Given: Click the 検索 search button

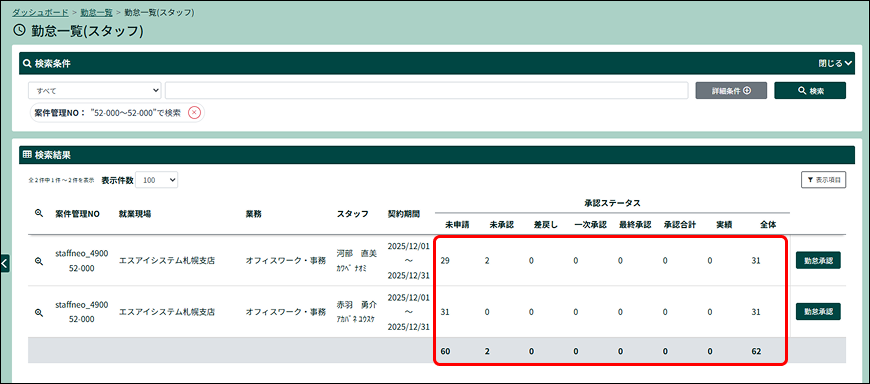Looking at the screenshot, I should tap(810, 90).
